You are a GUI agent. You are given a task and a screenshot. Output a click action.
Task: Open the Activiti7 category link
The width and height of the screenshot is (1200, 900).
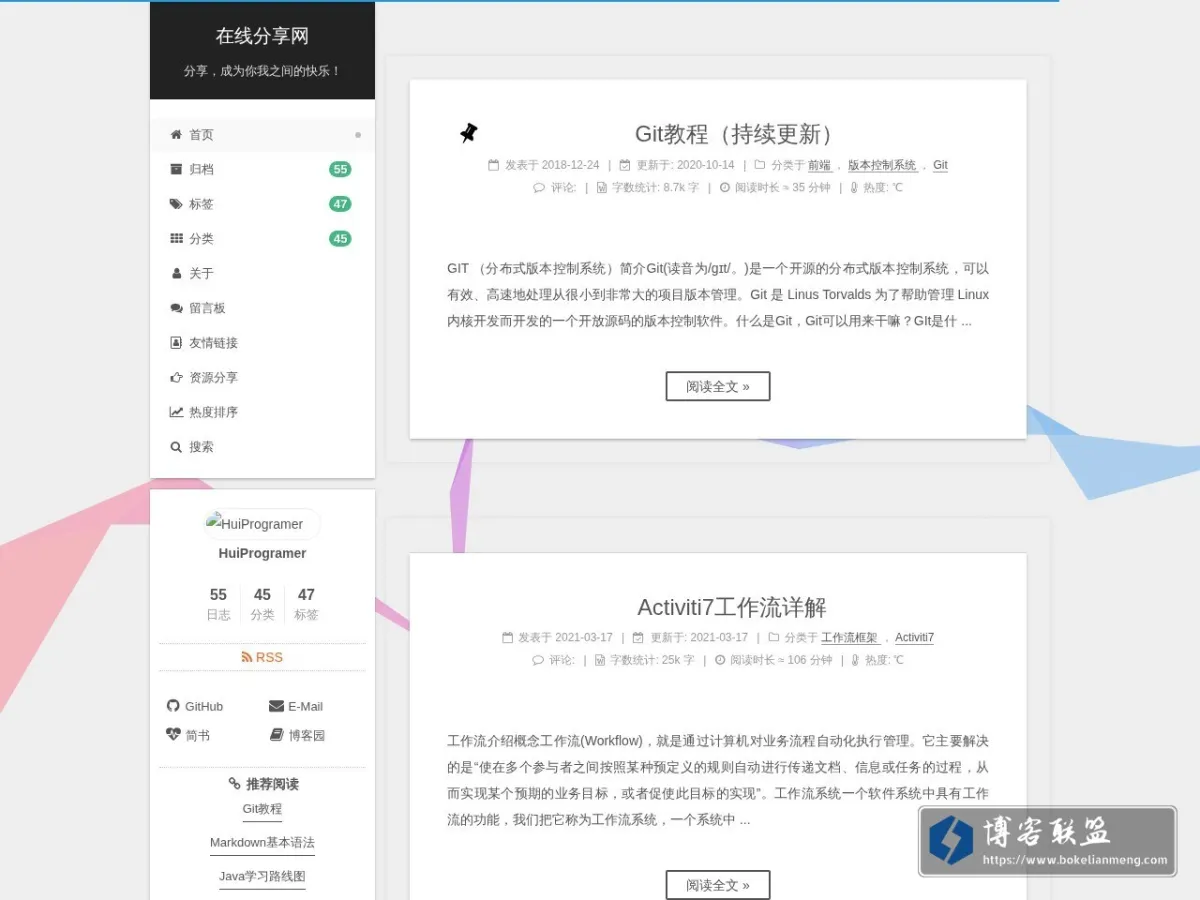[x=914, y=637]
